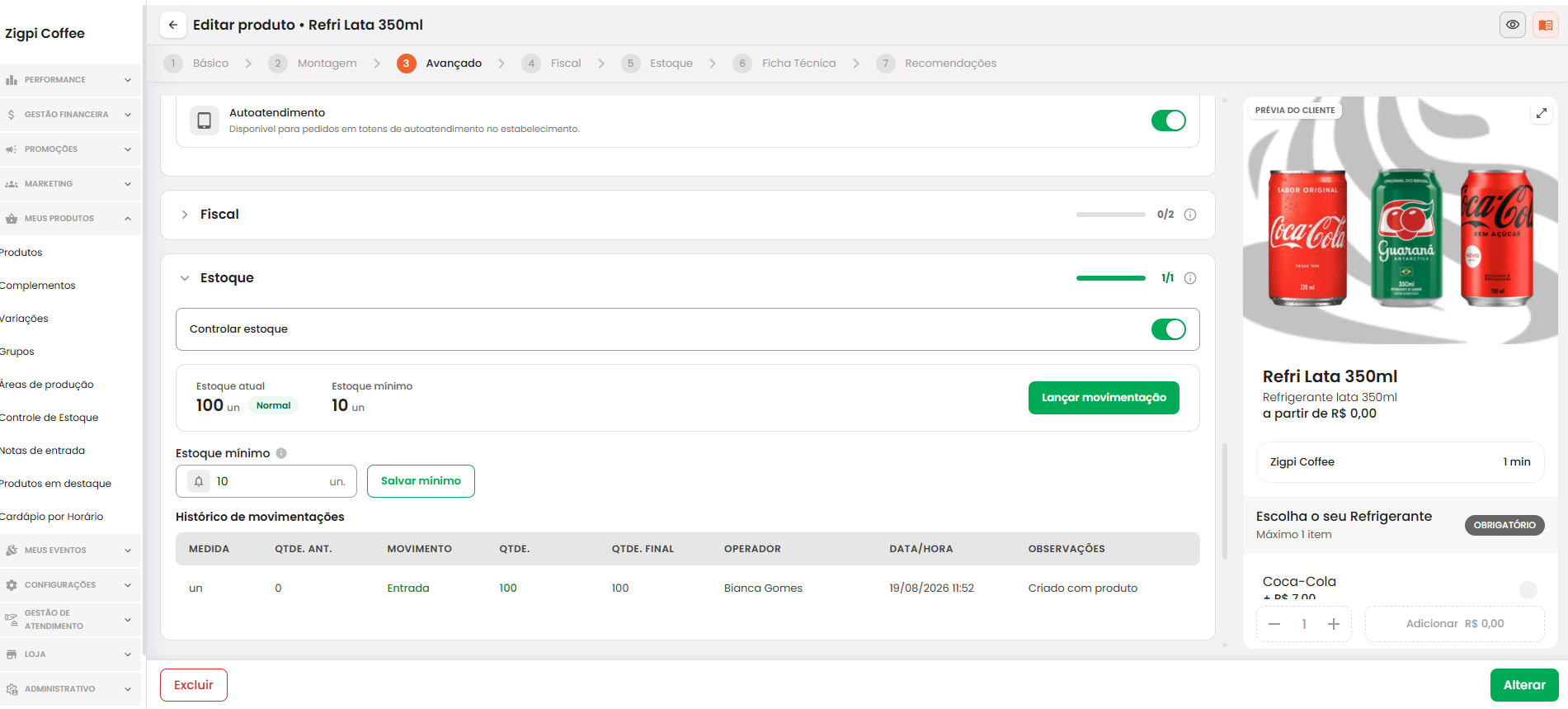Expand the Configurações sidebar menu
Screen dimensions: 1568x709
tap(128, 585)
